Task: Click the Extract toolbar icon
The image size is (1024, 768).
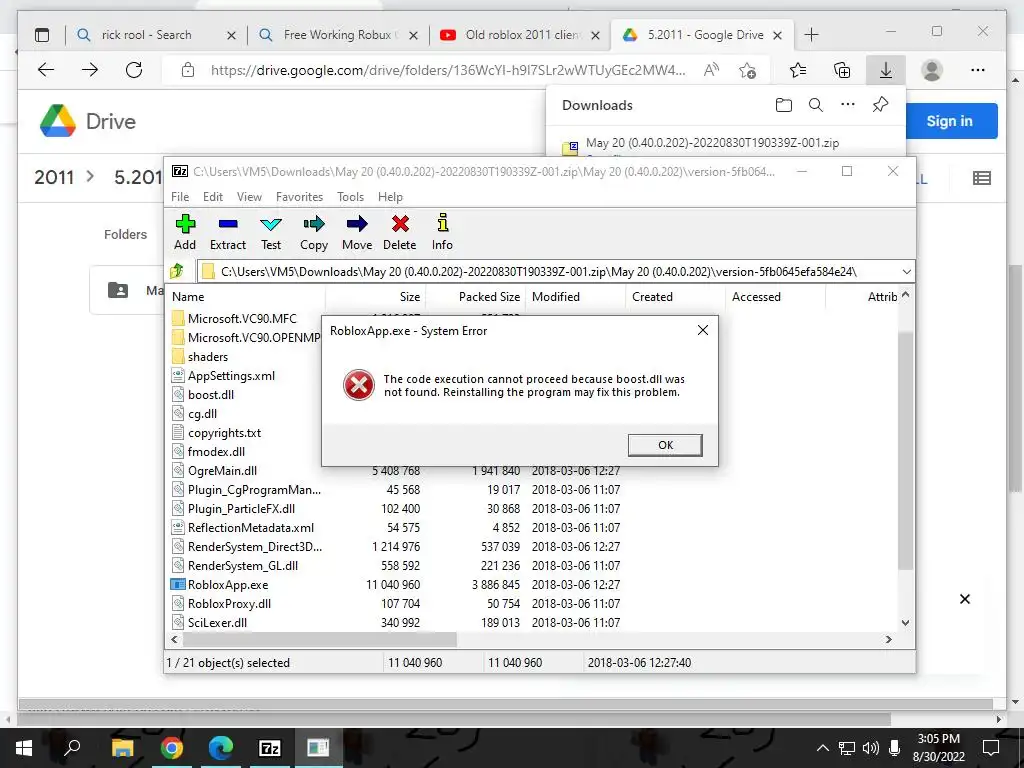Action: pos(228,232)
